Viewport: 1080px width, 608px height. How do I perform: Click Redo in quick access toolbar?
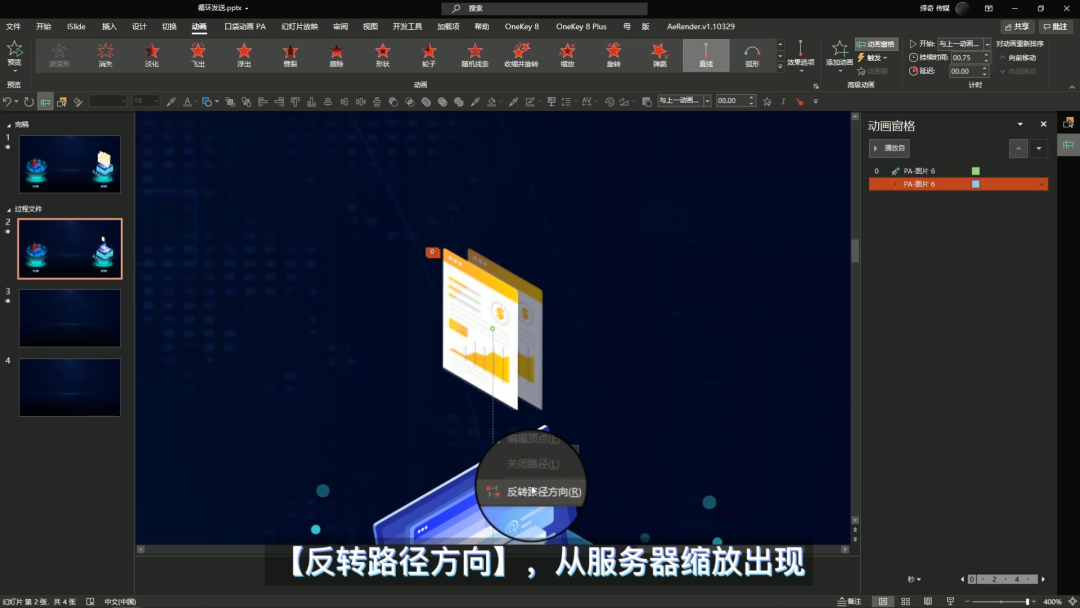click(28, 101)
